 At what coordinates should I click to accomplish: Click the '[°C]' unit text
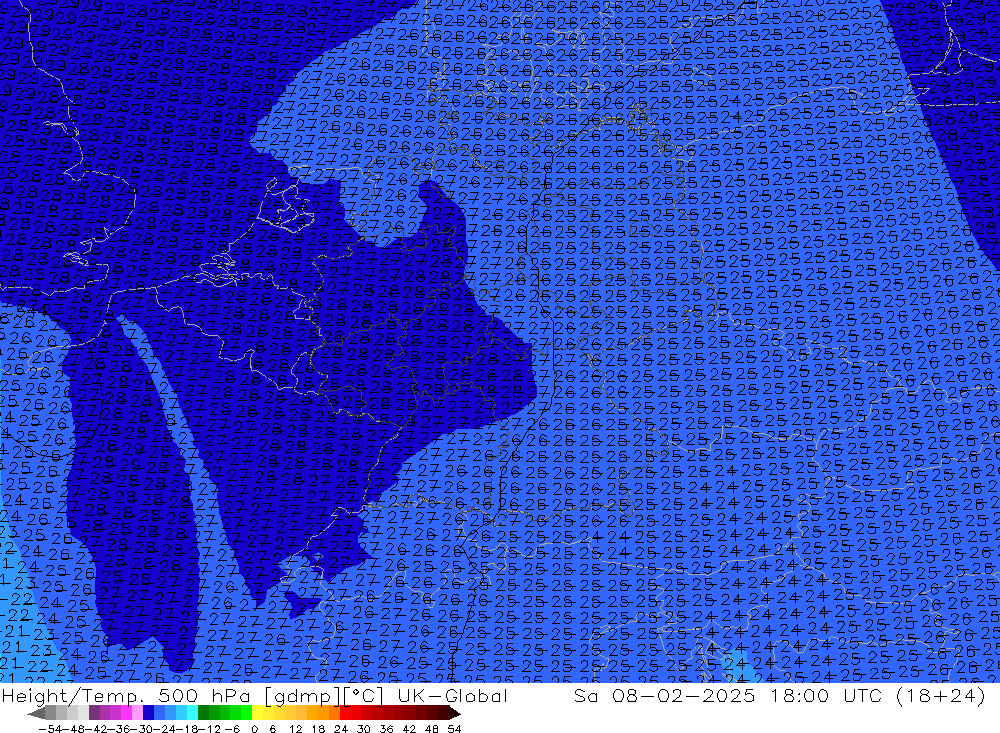364,696
